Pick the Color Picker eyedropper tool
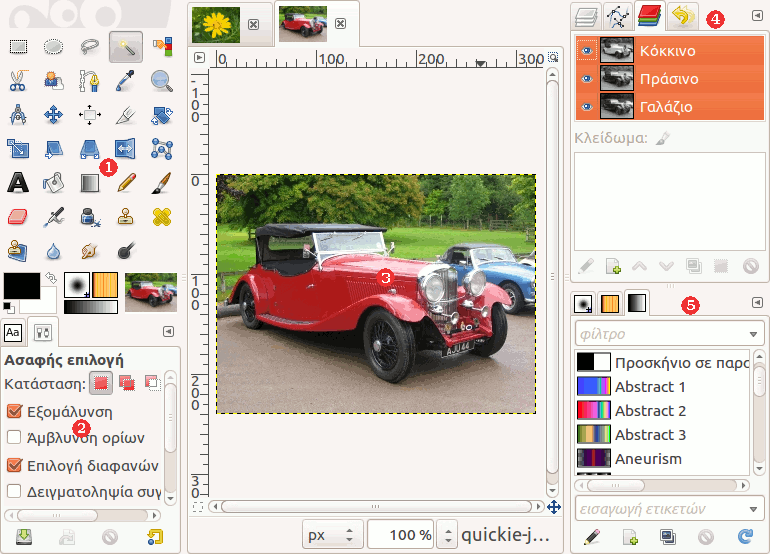770x554 pixels. [x=126, y=81]
